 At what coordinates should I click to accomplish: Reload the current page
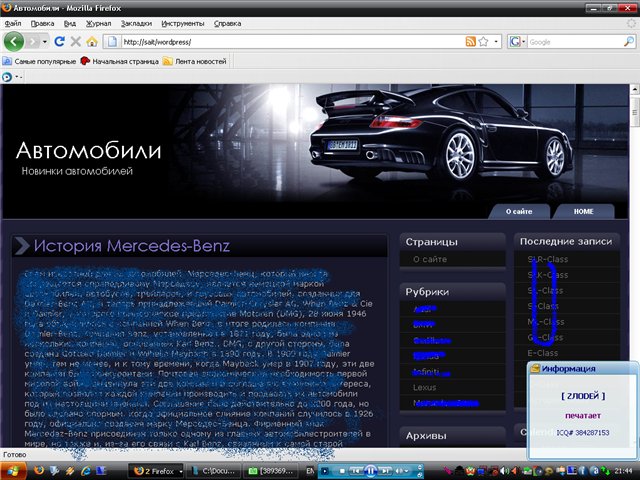click(x=59, y=42)
